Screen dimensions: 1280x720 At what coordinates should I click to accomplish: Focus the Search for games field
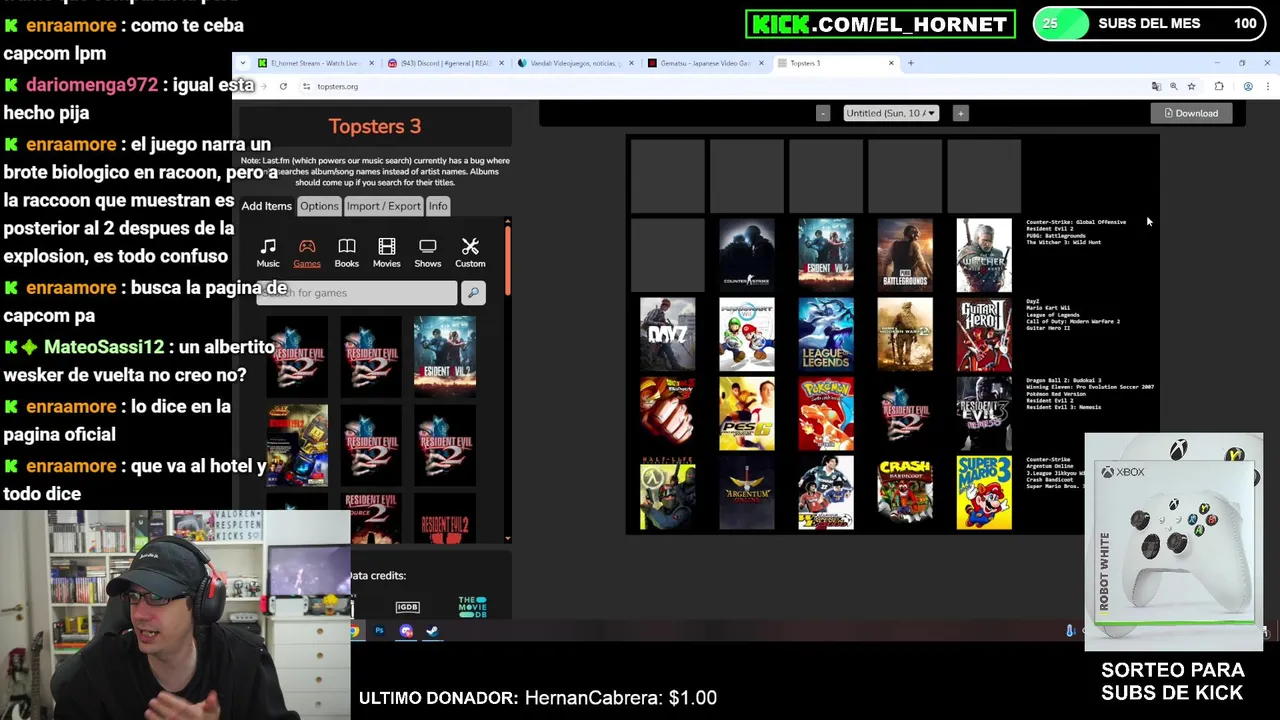coord(357,292)
